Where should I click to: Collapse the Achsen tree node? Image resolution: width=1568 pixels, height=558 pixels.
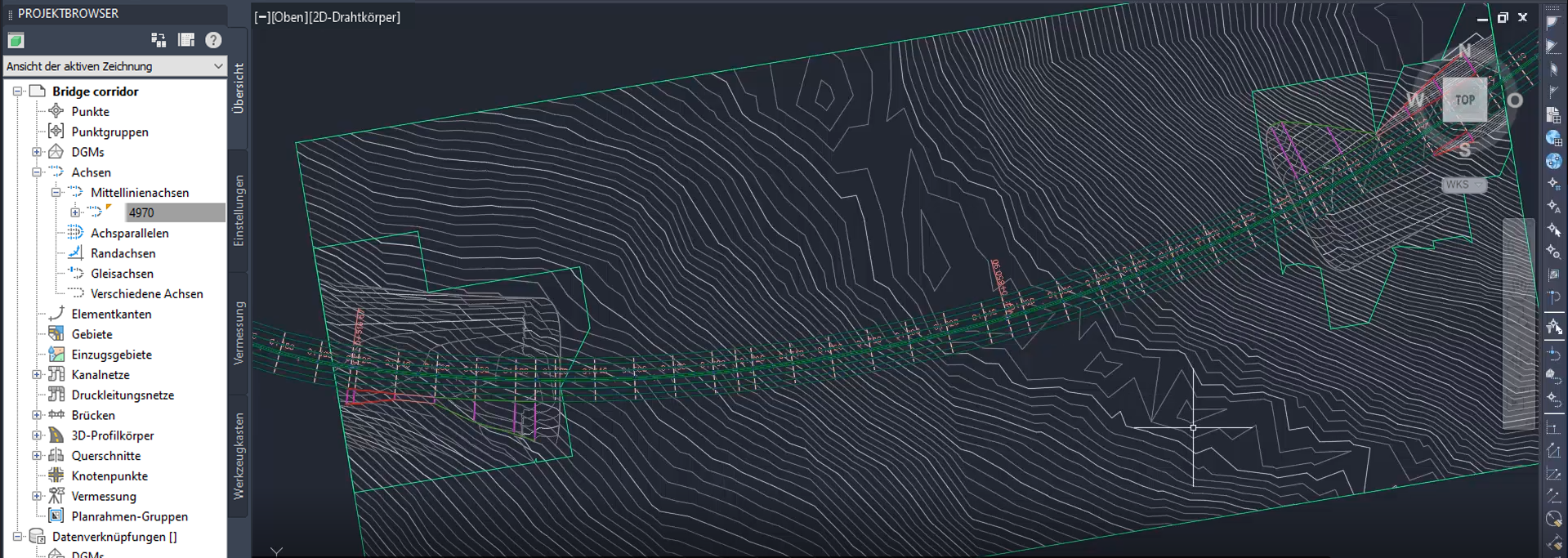point(37,172)
